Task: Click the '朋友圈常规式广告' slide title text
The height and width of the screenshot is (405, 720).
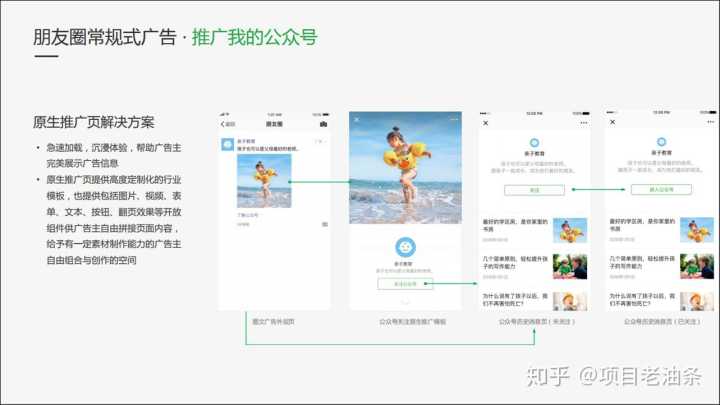Action: tap(105, 37)
